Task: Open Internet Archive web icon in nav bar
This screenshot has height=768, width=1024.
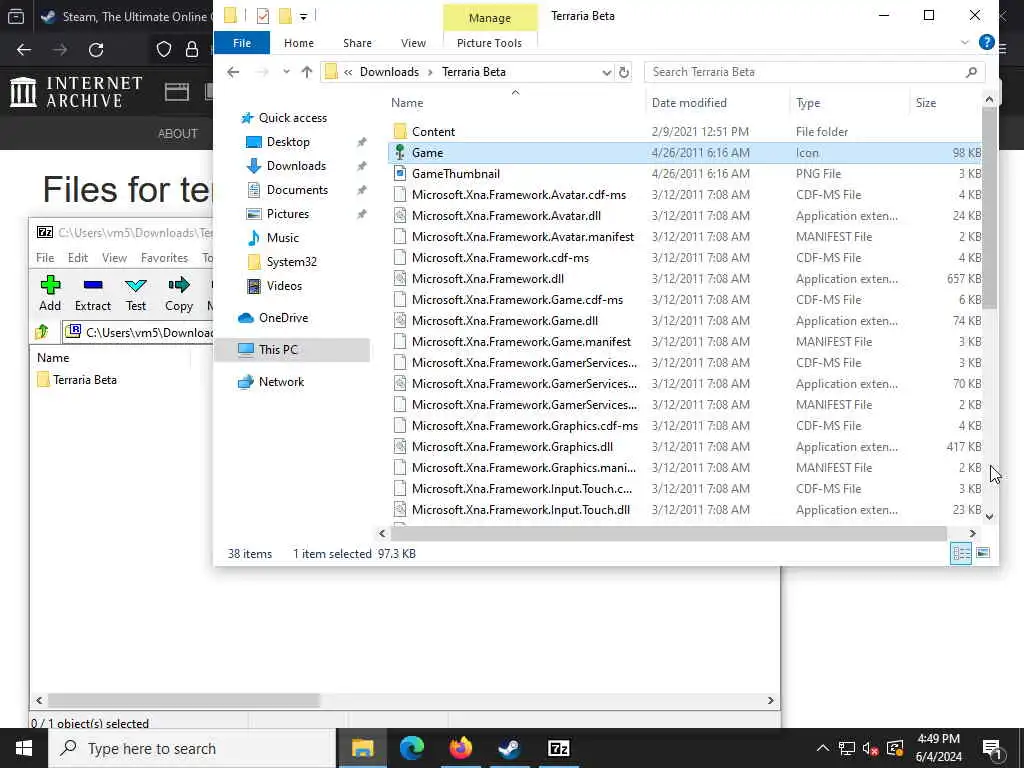Action: [176, 92]
